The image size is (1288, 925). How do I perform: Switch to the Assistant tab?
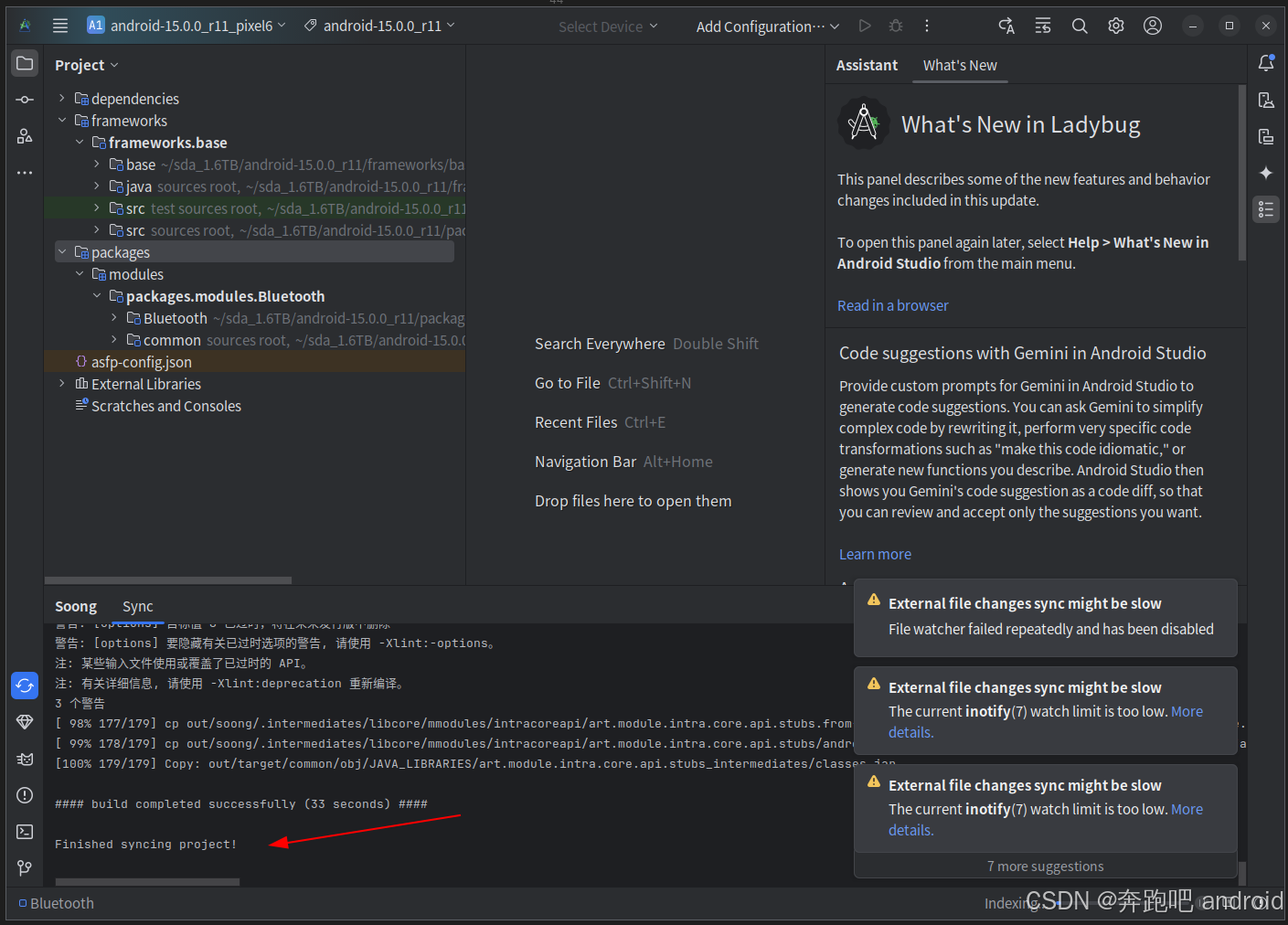point(867,65)
